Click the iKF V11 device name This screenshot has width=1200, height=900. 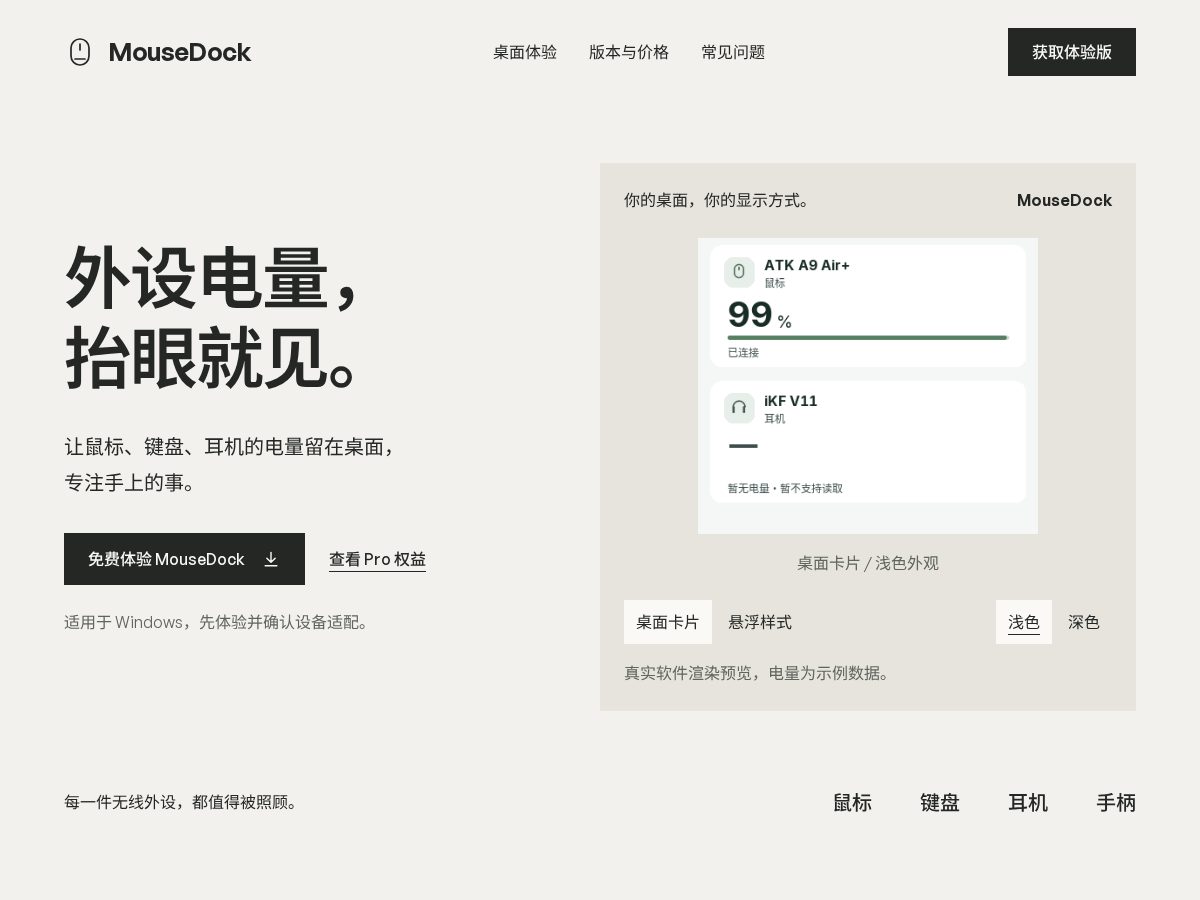791,401
